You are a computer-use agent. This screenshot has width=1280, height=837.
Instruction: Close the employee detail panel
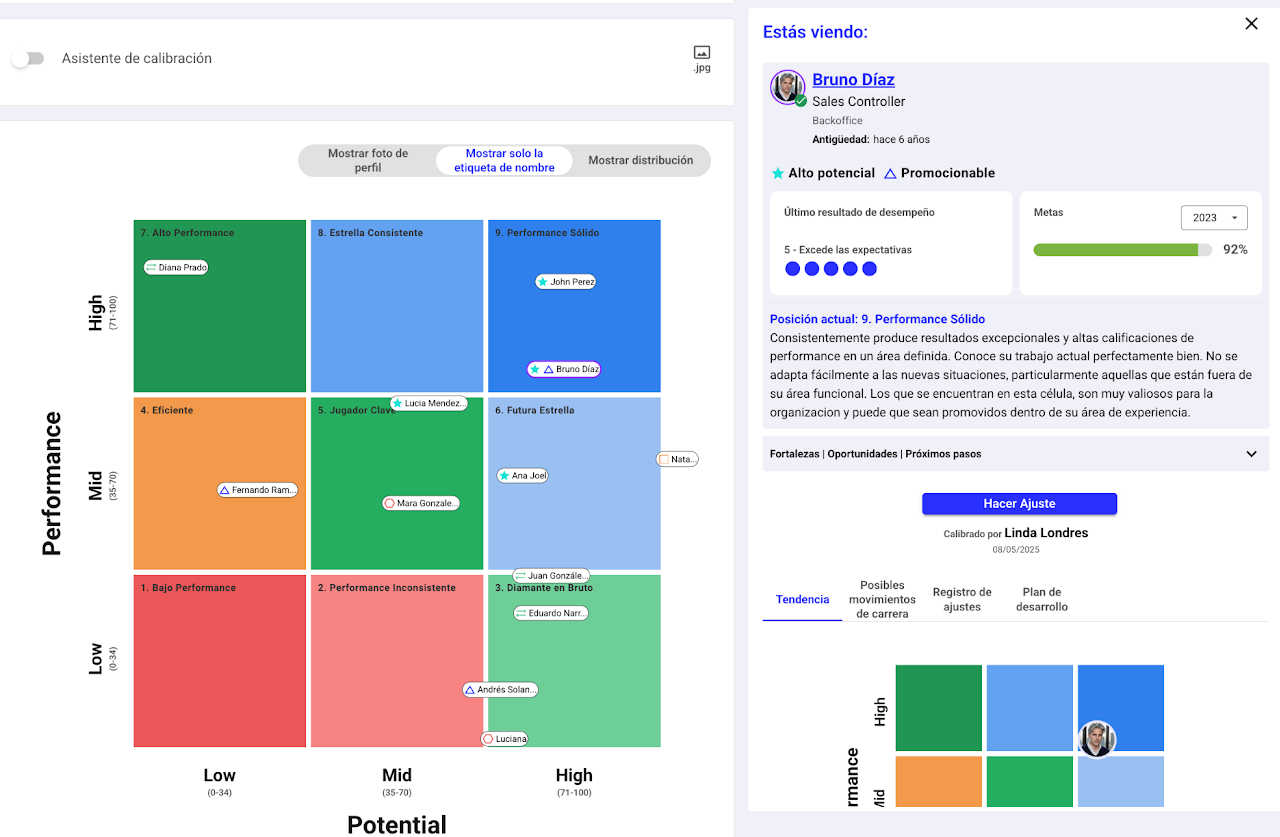pos(1251,24)
